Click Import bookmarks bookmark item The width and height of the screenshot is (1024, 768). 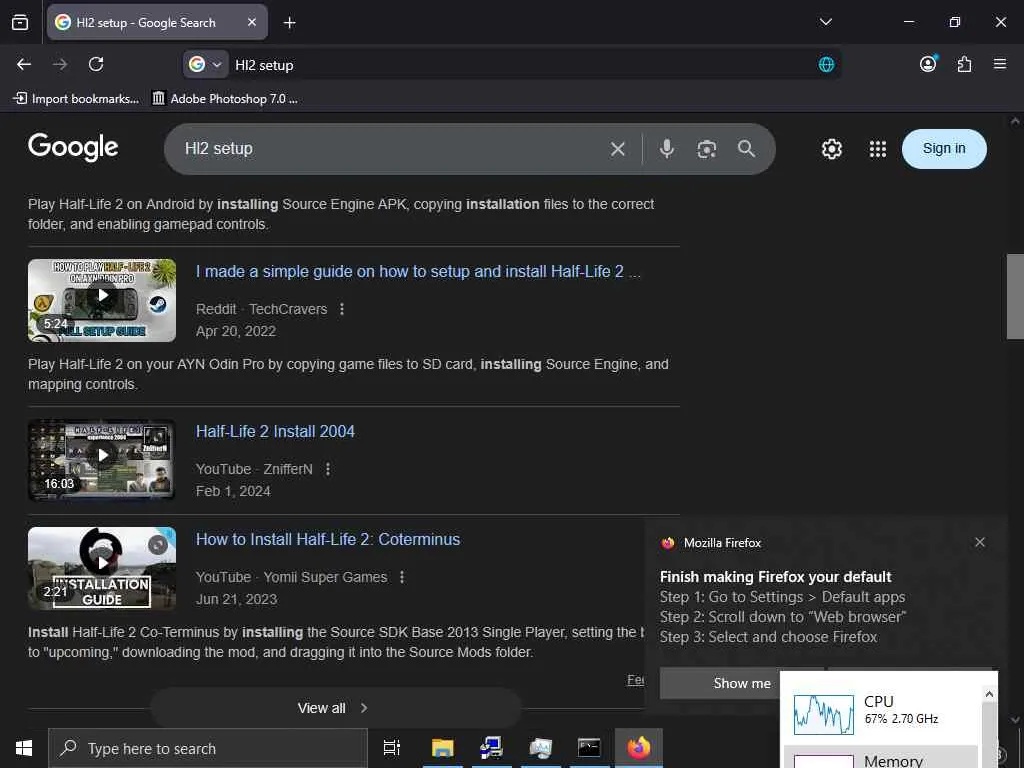pos(76,99)
